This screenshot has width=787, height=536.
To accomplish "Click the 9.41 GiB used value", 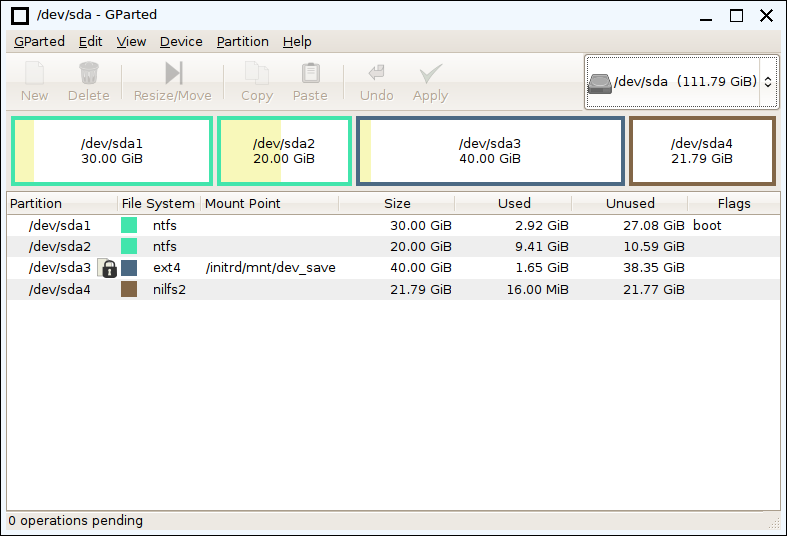I will point(542,247).
